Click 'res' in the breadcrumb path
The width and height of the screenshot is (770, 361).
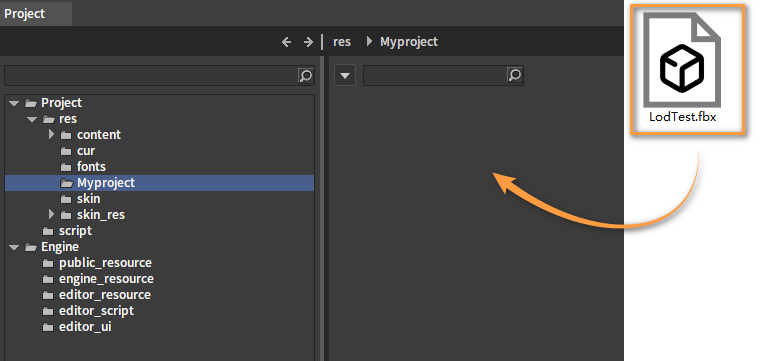342,42
